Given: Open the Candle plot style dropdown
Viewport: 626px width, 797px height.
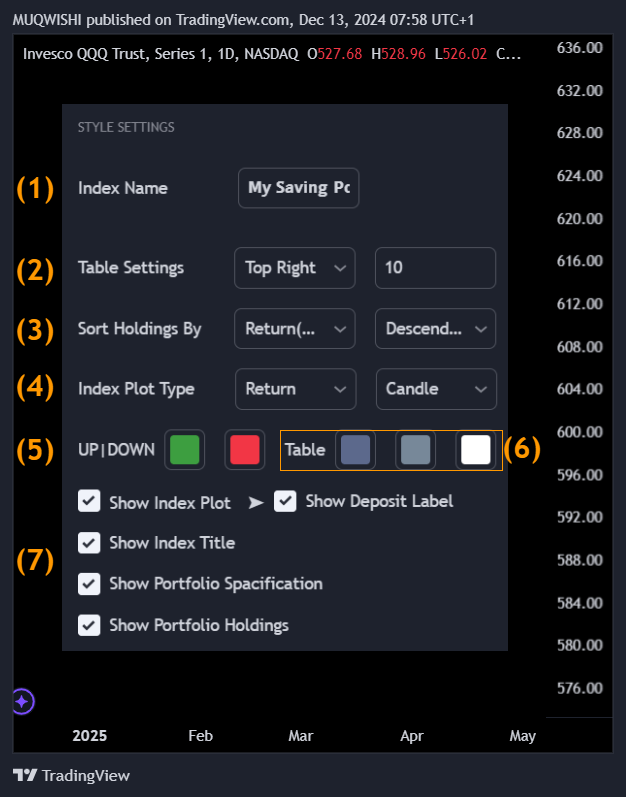Looking at the screenshot, I should (436, 389).
